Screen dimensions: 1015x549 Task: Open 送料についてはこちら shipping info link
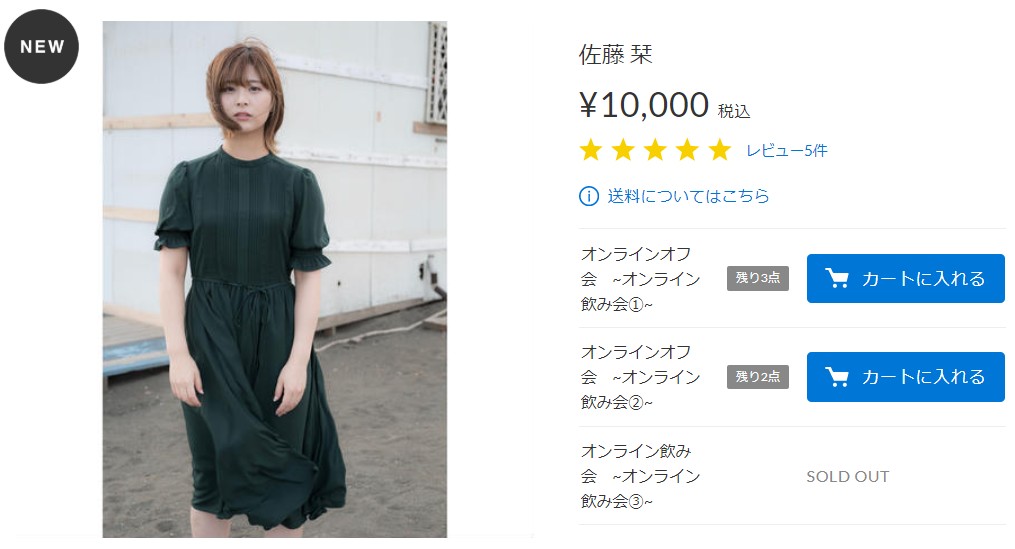688,196
